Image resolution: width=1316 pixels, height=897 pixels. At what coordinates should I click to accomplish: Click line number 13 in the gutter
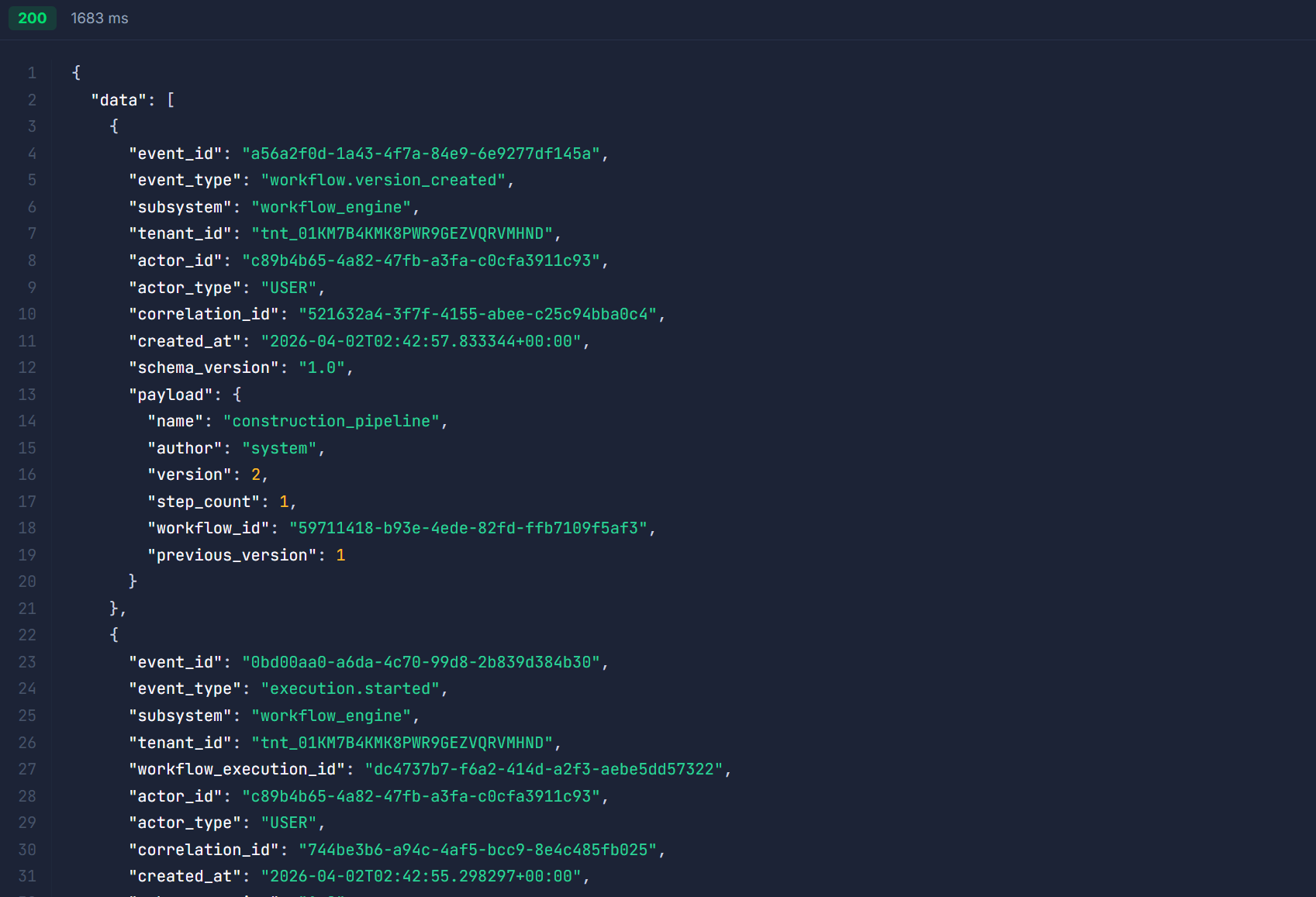click(x=27, y=395)
